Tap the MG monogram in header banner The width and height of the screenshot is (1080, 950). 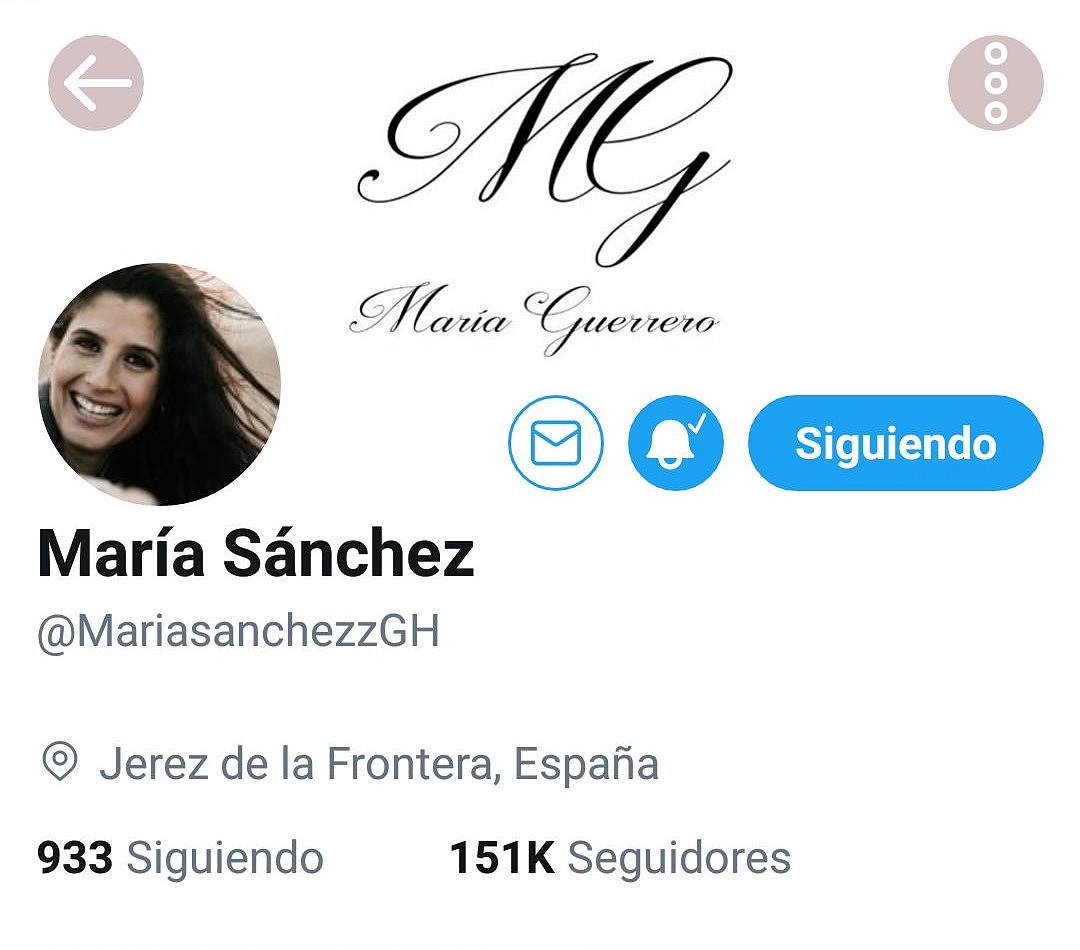[544, 158]
